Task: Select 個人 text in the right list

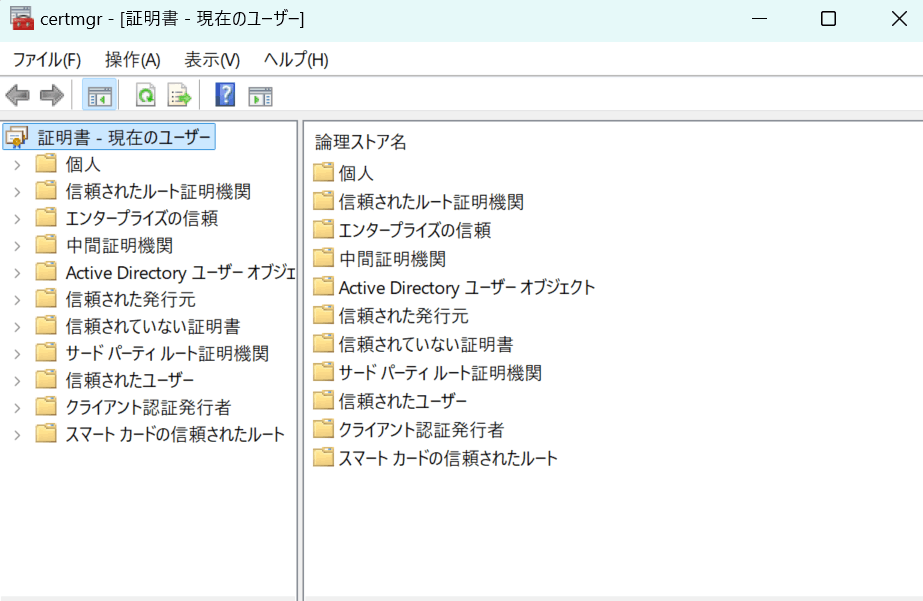Action: click(356, 173)
